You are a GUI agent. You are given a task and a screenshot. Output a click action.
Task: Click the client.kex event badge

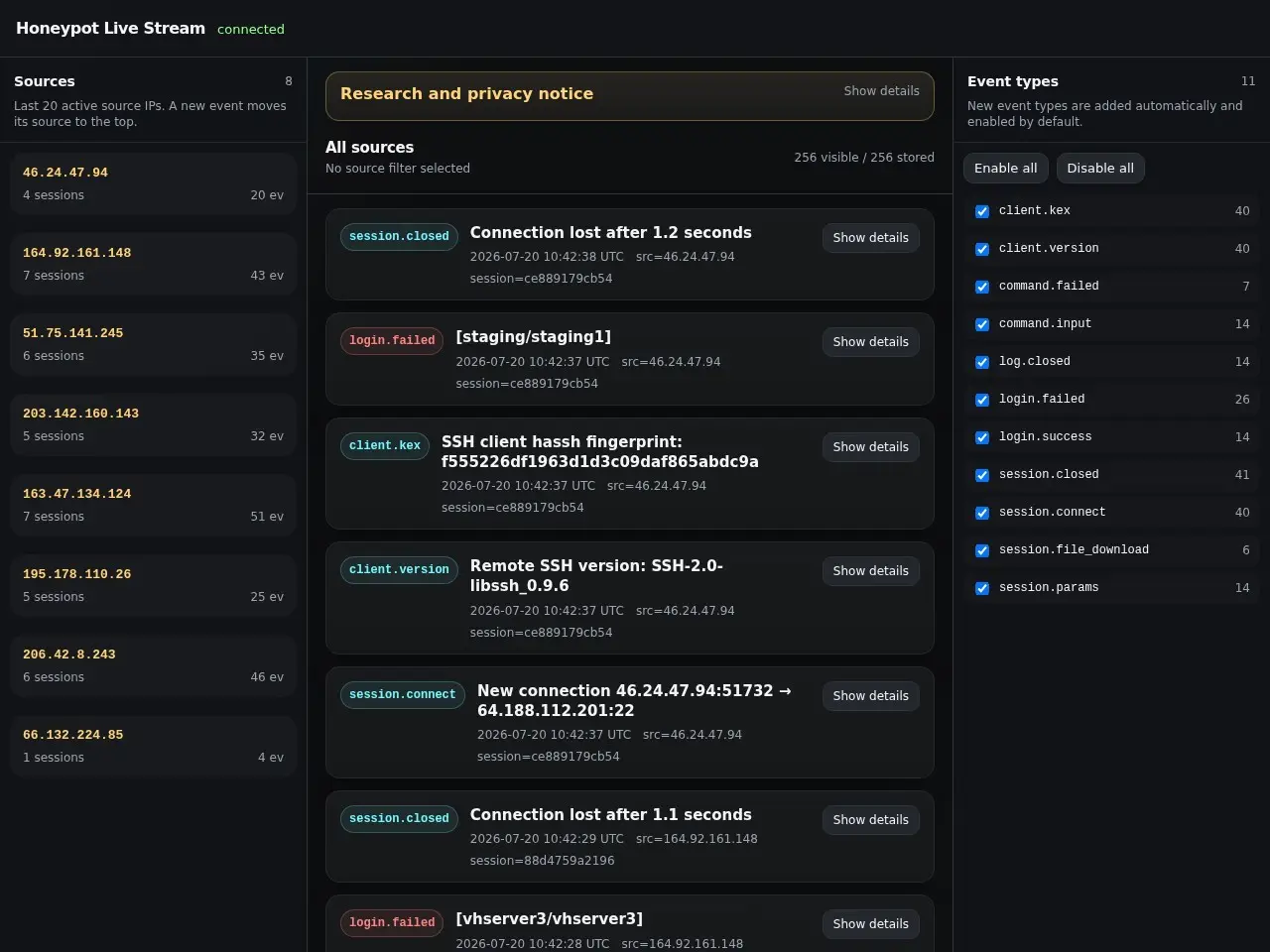[x=385, y=446]
